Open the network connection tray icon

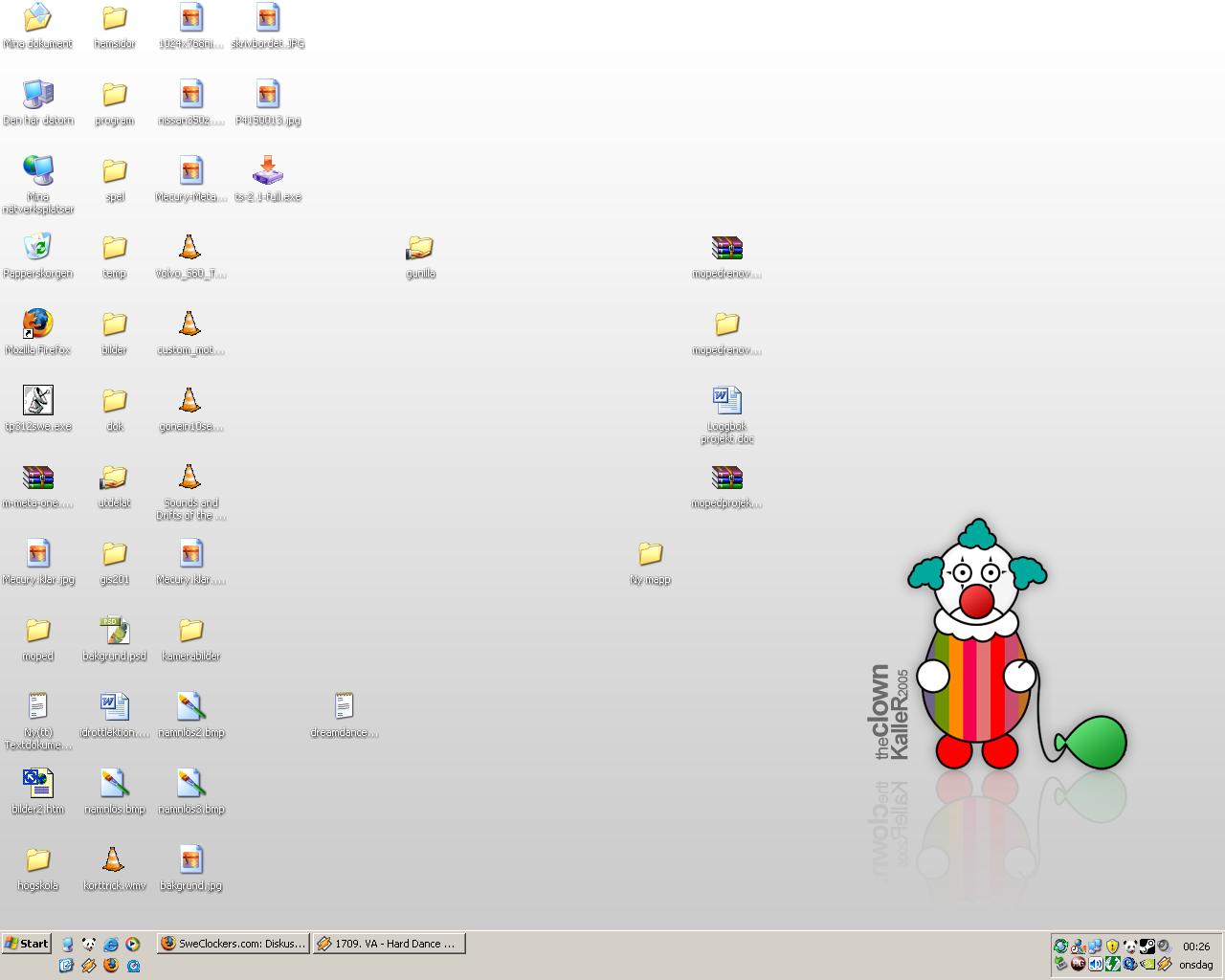(x=1095, y=947)
